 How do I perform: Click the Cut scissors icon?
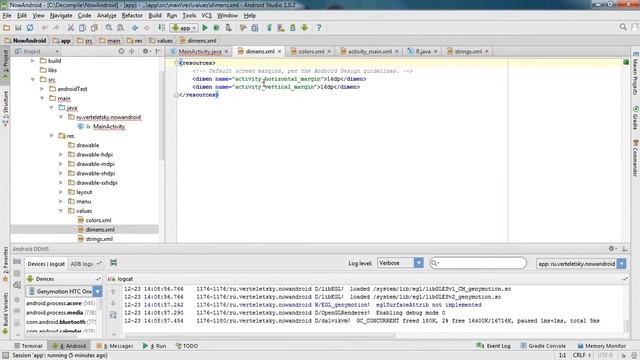pyautogui.click(x=71, y=28)
